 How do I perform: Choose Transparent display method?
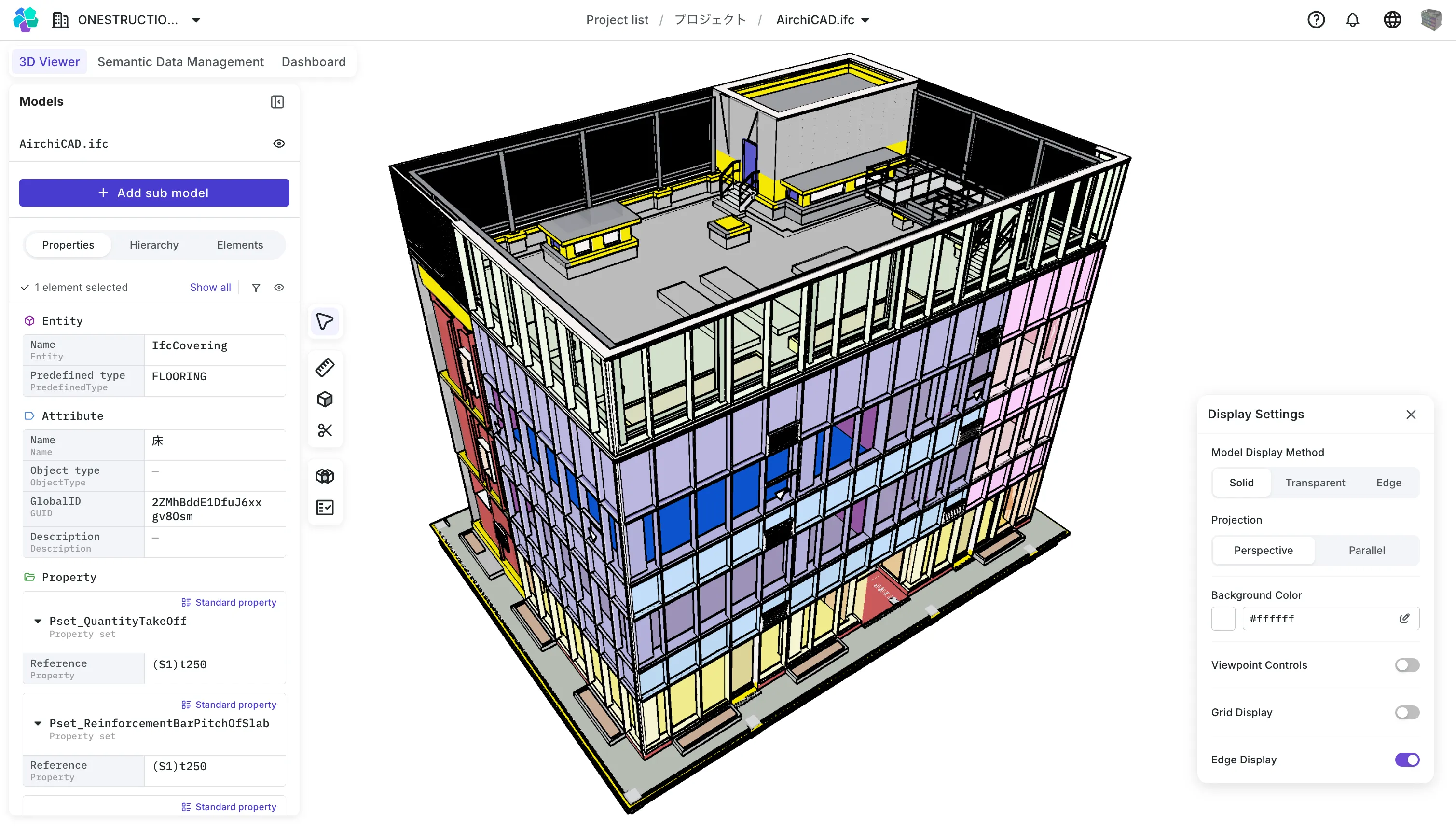1315,483
